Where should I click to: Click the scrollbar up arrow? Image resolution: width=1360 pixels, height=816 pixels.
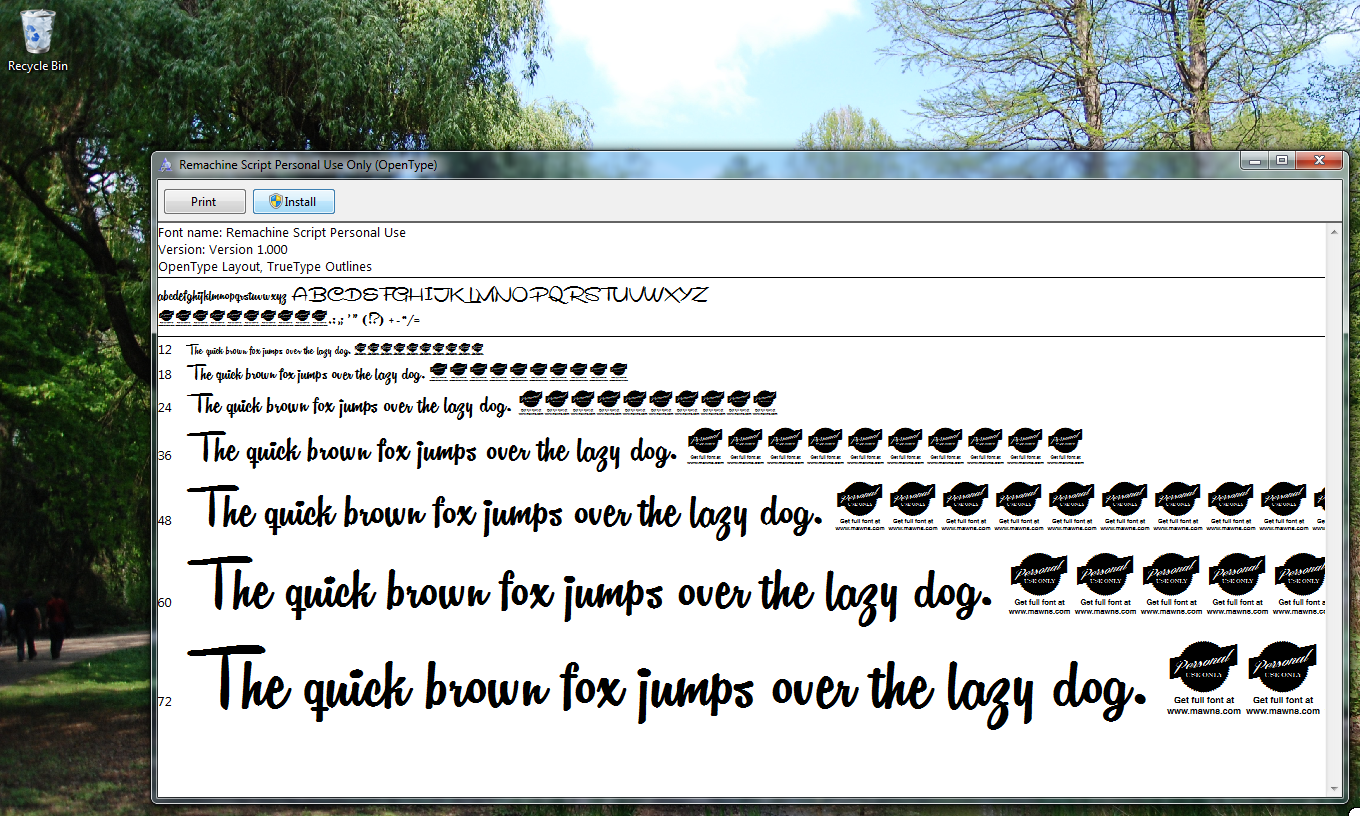coord(1333,232)
